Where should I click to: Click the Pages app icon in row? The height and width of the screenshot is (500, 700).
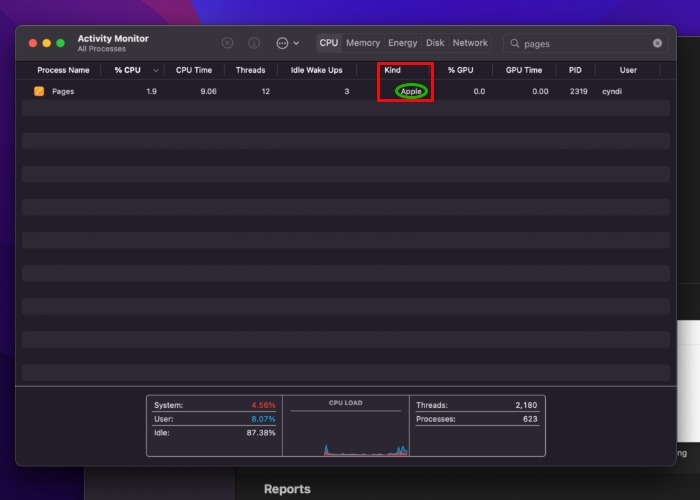pyautogui.click(x=39, y=92)
